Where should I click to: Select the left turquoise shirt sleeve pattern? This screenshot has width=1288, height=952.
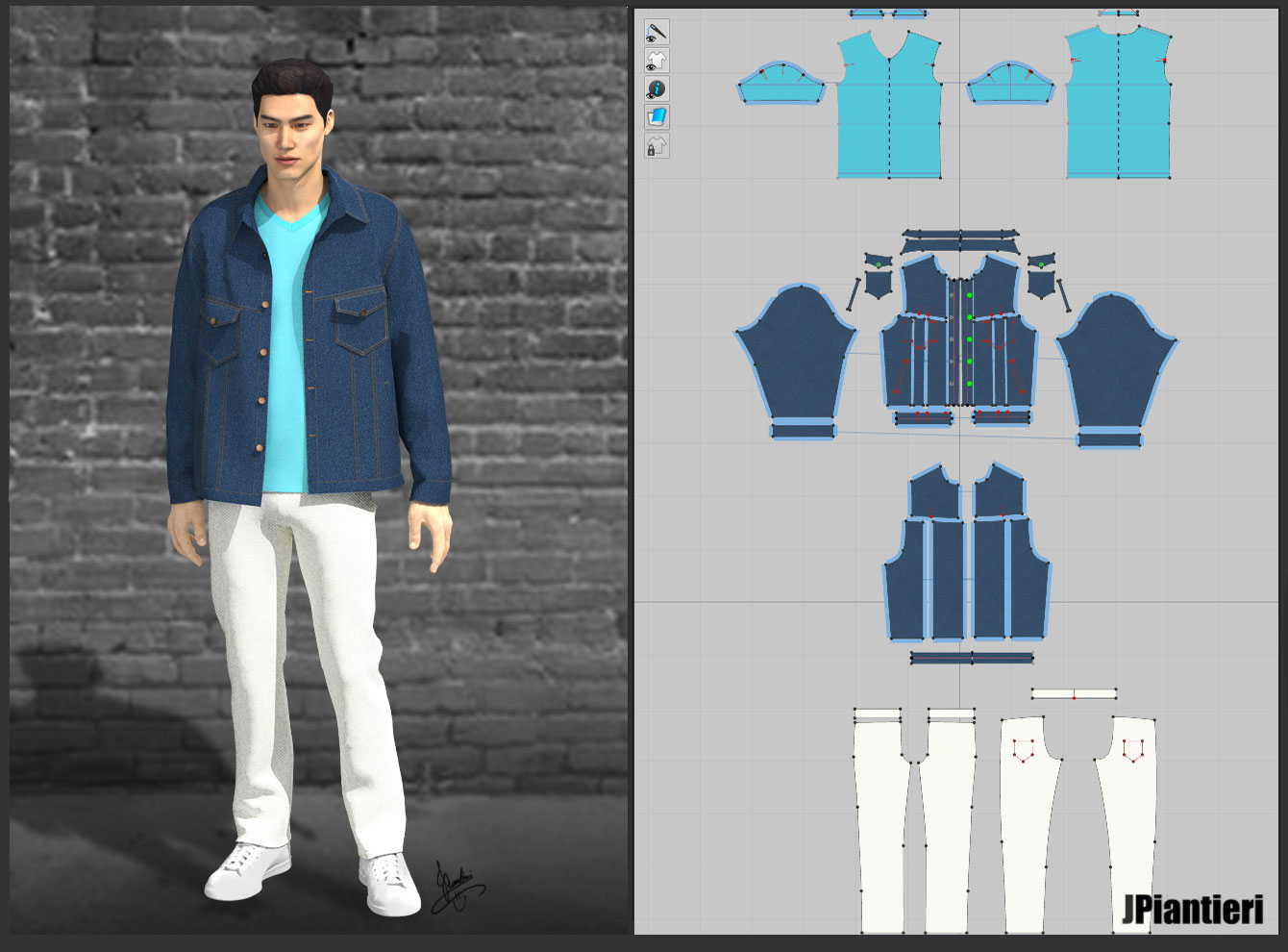tap(781, 85)
